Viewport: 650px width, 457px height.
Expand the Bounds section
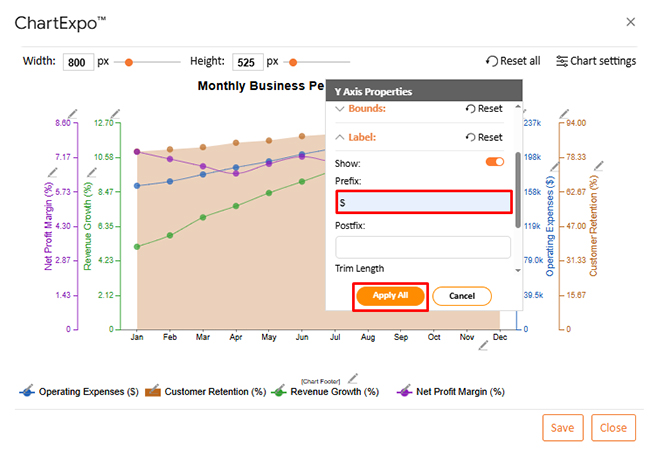tap(340, 108)
